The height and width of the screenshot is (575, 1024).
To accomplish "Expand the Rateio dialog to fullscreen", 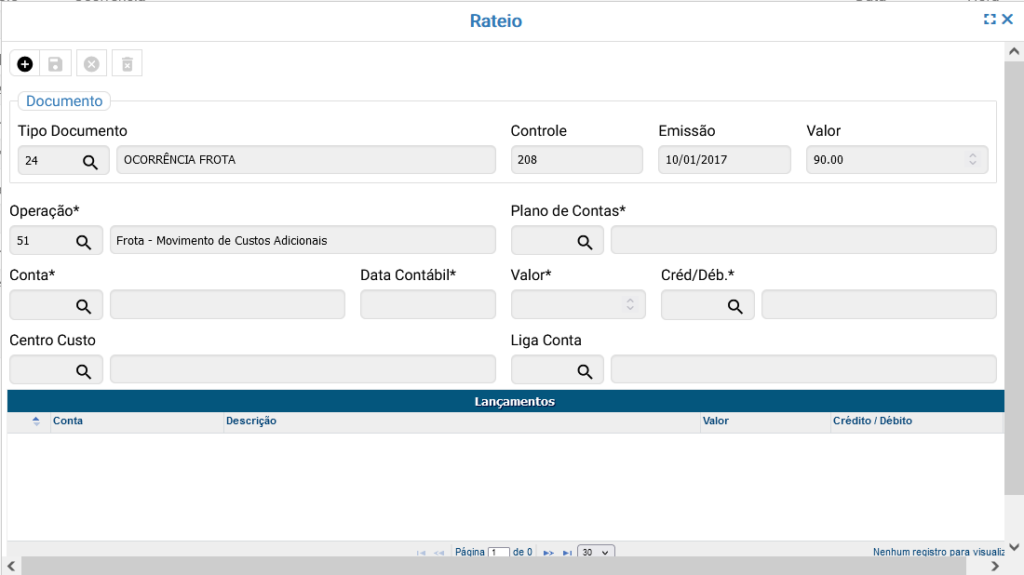I will click(990, 19).
